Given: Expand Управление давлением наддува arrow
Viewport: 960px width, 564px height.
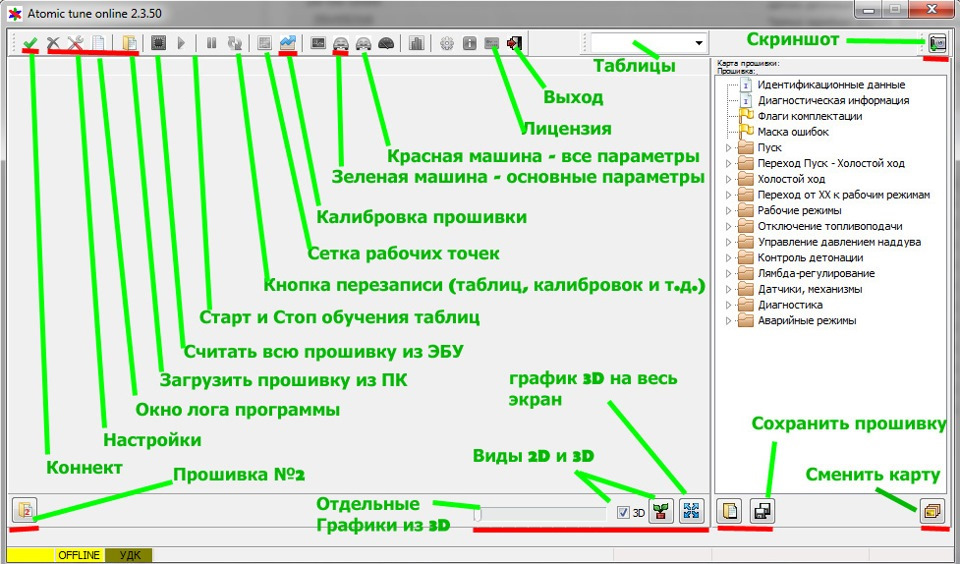Looking at the screenshot, I should (x=728, y=242).
